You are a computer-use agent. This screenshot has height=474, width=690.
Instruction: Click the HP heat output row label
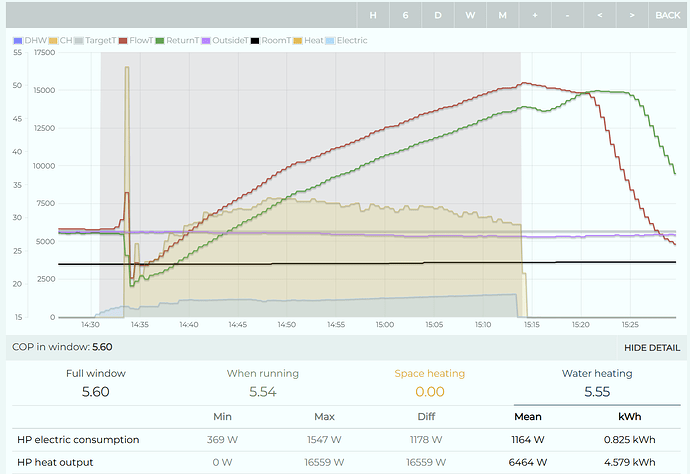(x=55, y=463)
